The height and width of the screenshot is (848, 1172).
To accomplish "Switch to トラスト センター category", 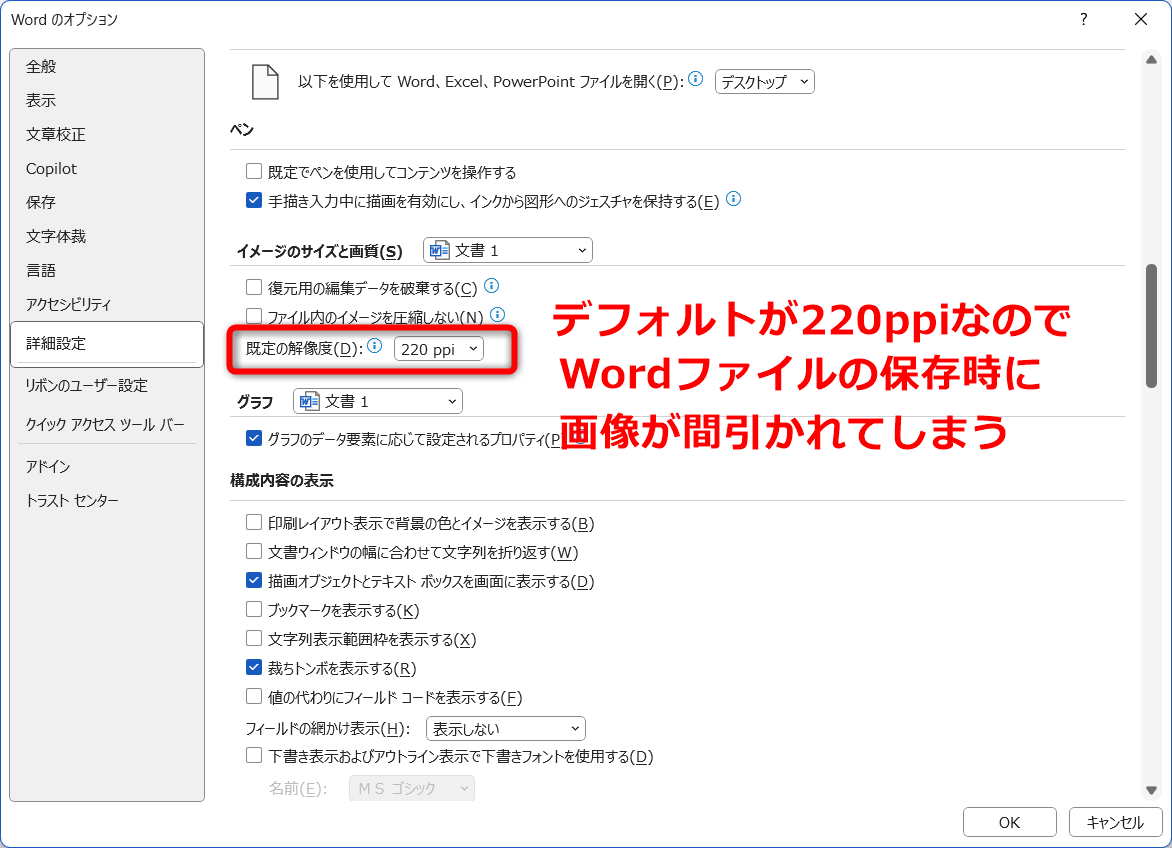I will [72, 500].
